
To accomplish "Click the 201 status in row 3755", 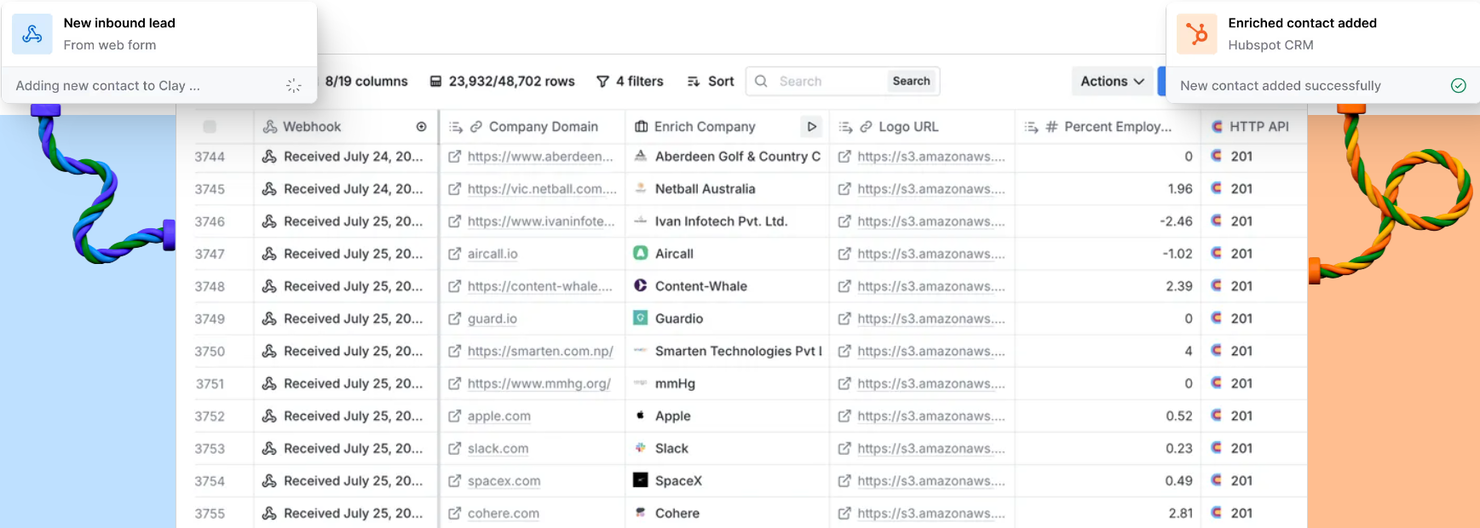I will pos(1241,513).
